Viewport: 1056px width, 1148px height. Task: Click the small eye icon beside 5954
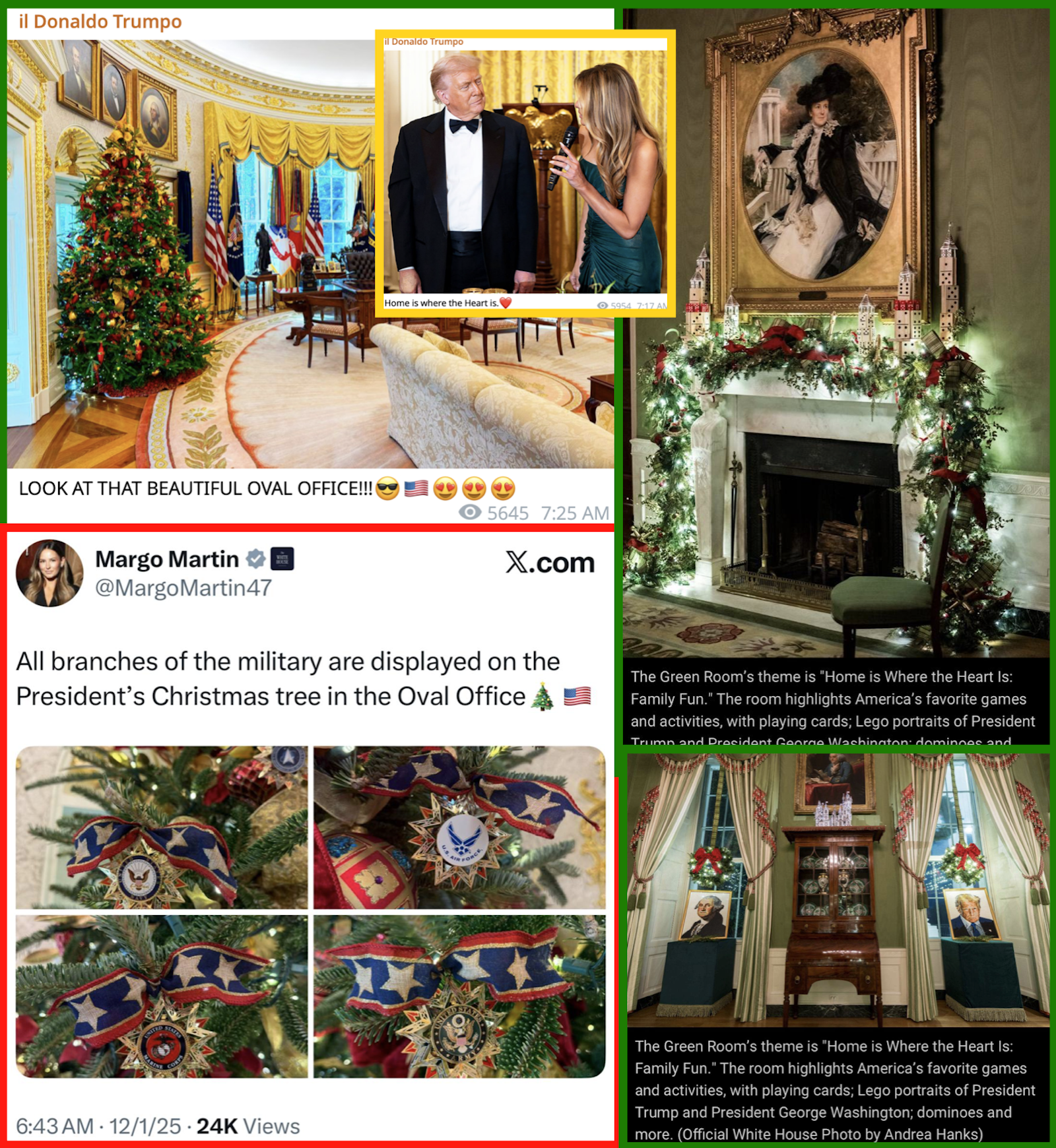(x=603, y=305)
